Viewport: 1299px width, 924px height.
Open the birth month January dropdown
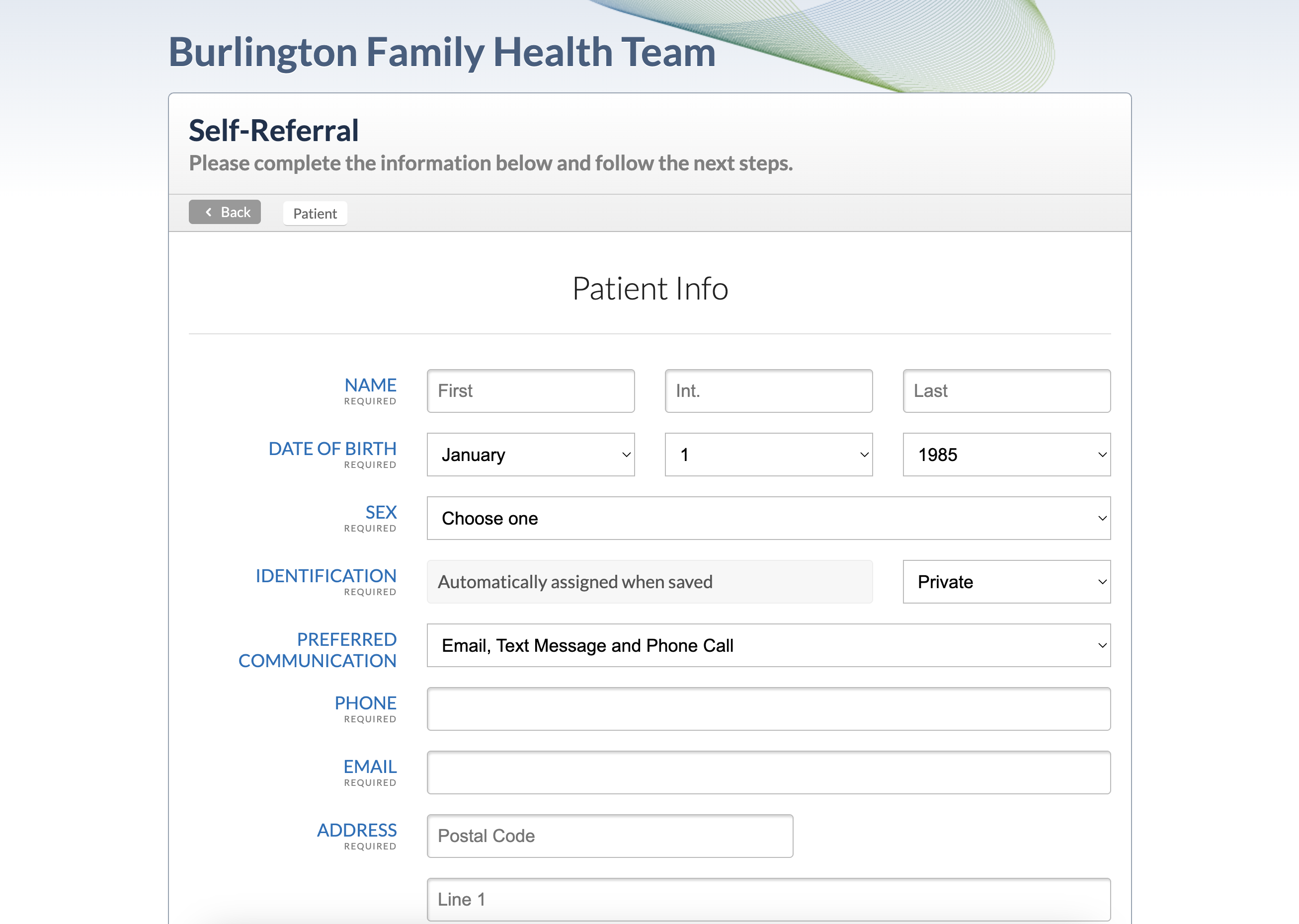click(530, 455)
